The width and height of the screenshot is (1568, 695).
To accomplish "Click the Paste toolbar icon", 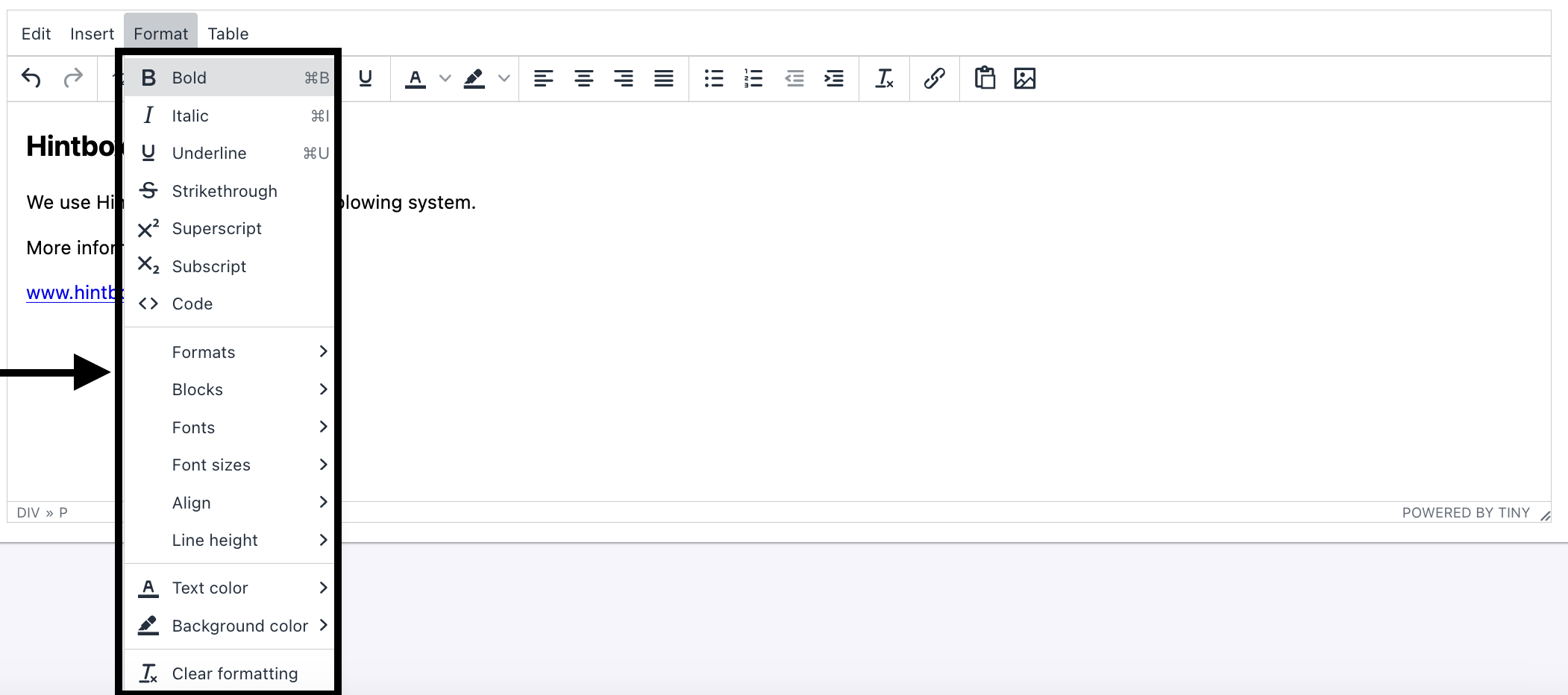I will pyautogui.click(x=985, y=78).
